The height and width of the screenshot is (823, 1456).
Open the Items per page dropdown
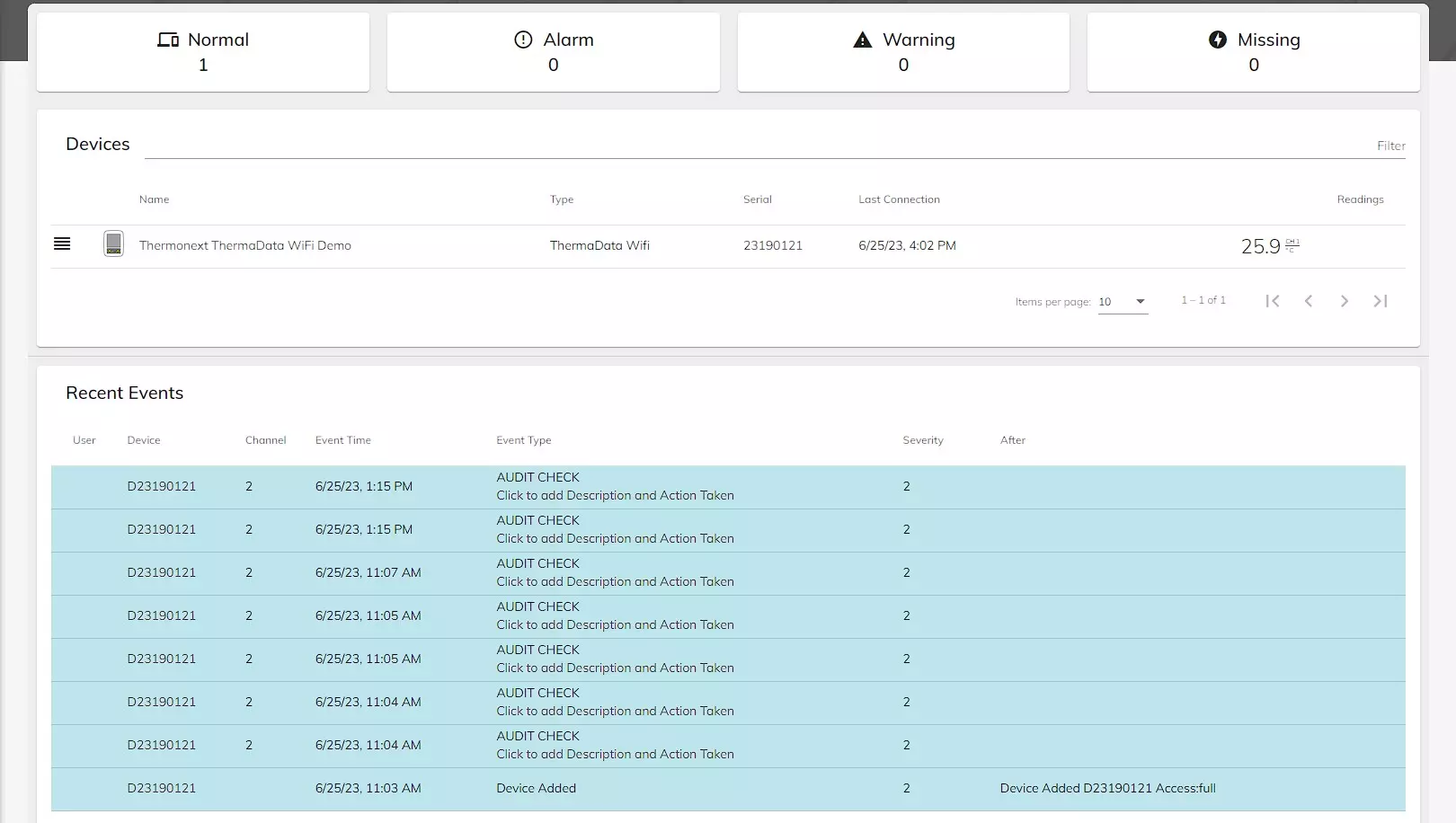coord(1123,302)
